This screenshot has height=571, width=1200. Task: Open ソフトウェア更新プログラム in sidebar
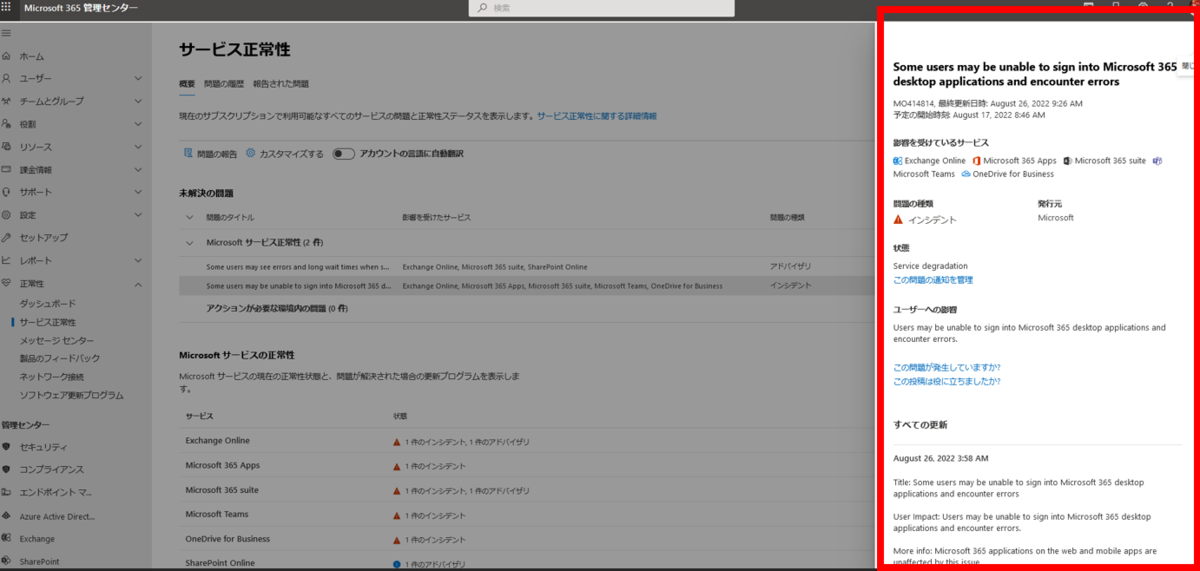pos(71,395)
